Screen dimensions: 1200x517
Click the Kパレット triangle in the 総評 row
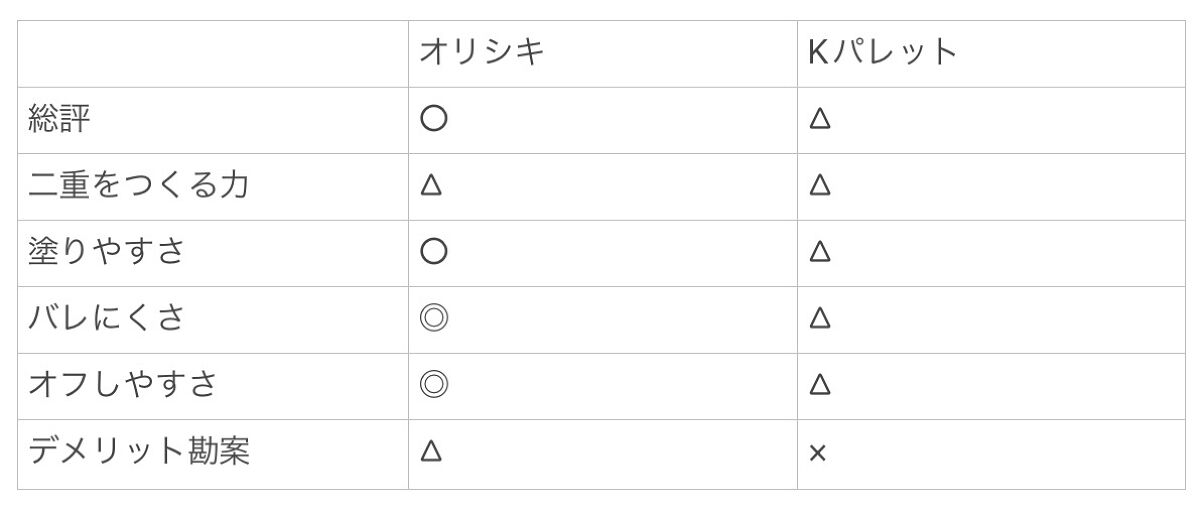(x=820, y=119)
